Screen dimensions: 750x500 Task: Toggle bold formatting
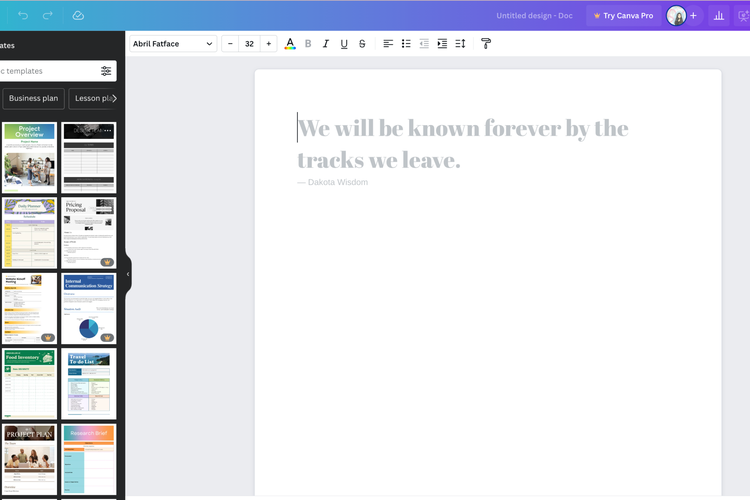[308, 44]
